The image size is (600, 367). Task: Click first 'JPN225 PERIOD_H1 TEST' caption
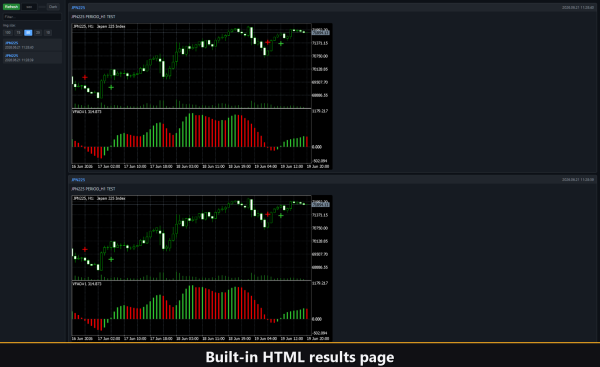pos(93,17)
